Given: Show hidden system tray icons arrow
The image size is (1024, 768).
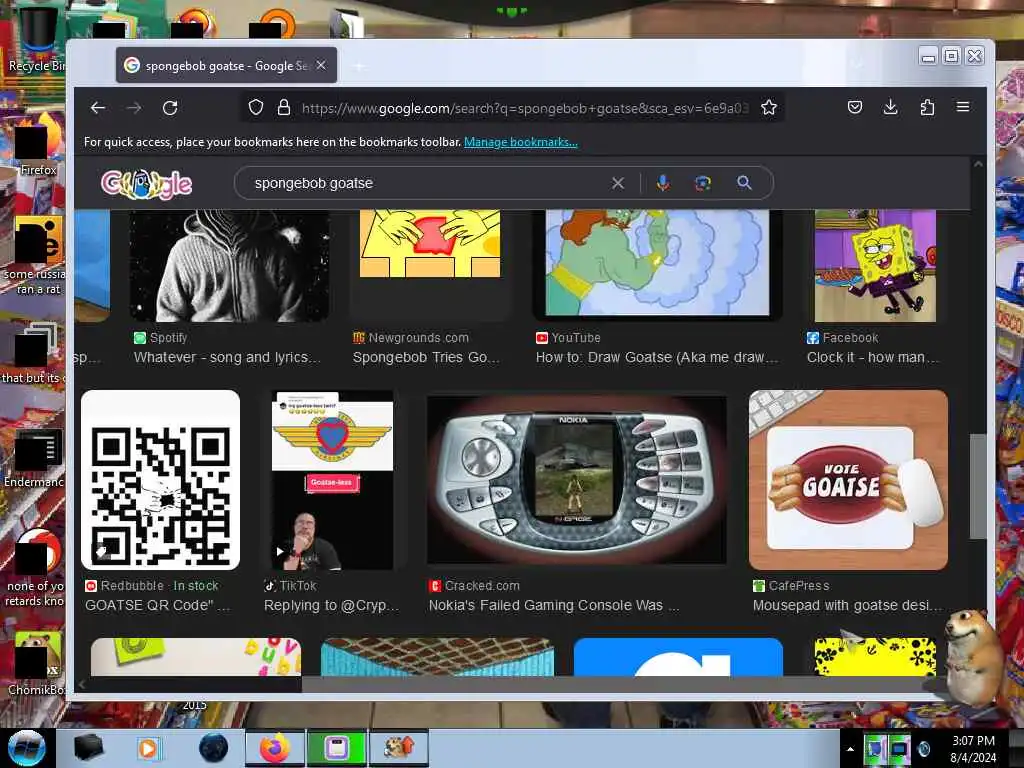Looking at the screenshot, I should pos(850,749).
